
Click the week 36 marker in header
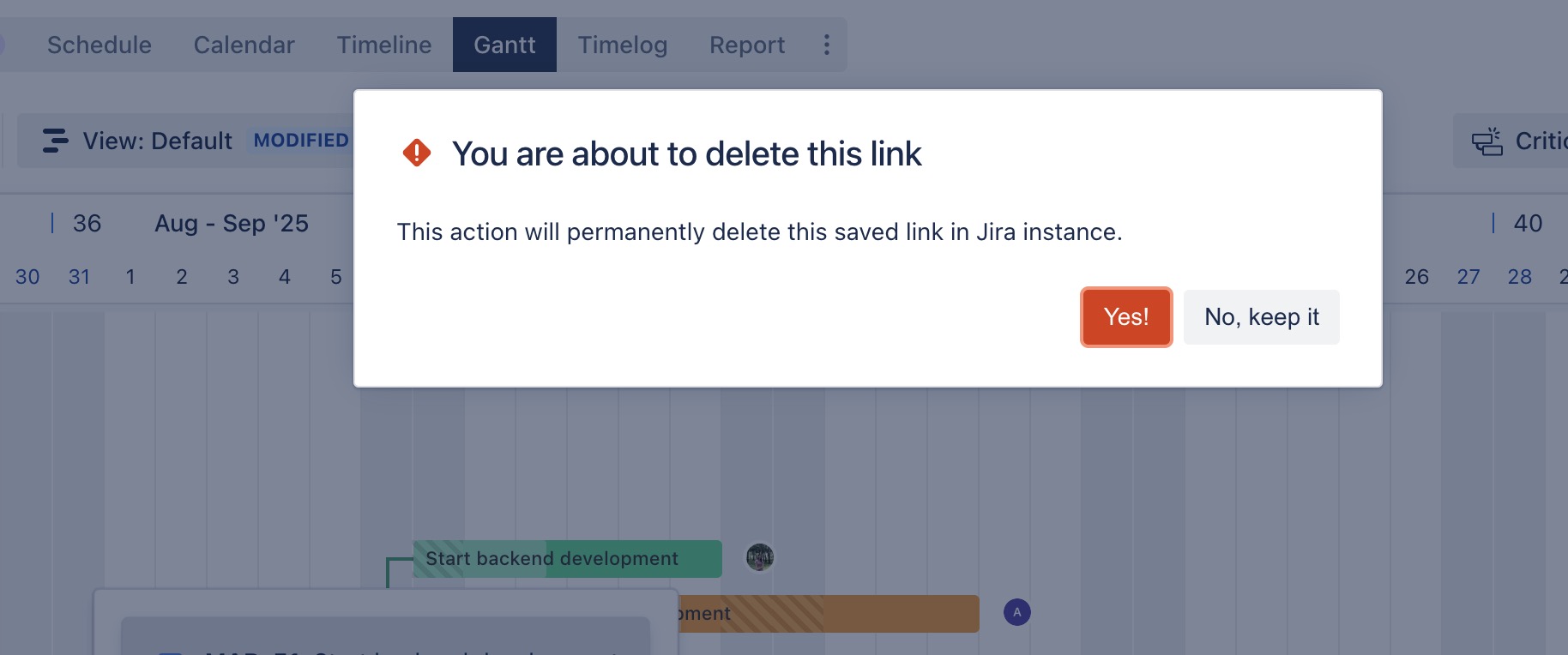(86, 224)
